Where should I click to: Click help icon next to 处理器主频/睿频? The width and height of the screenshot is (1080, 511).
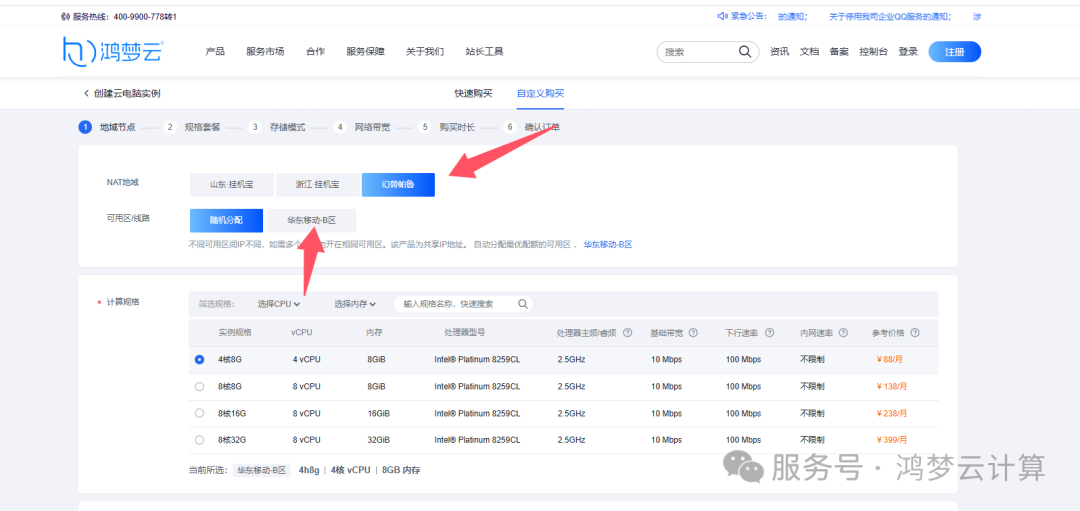click(627, 333)
